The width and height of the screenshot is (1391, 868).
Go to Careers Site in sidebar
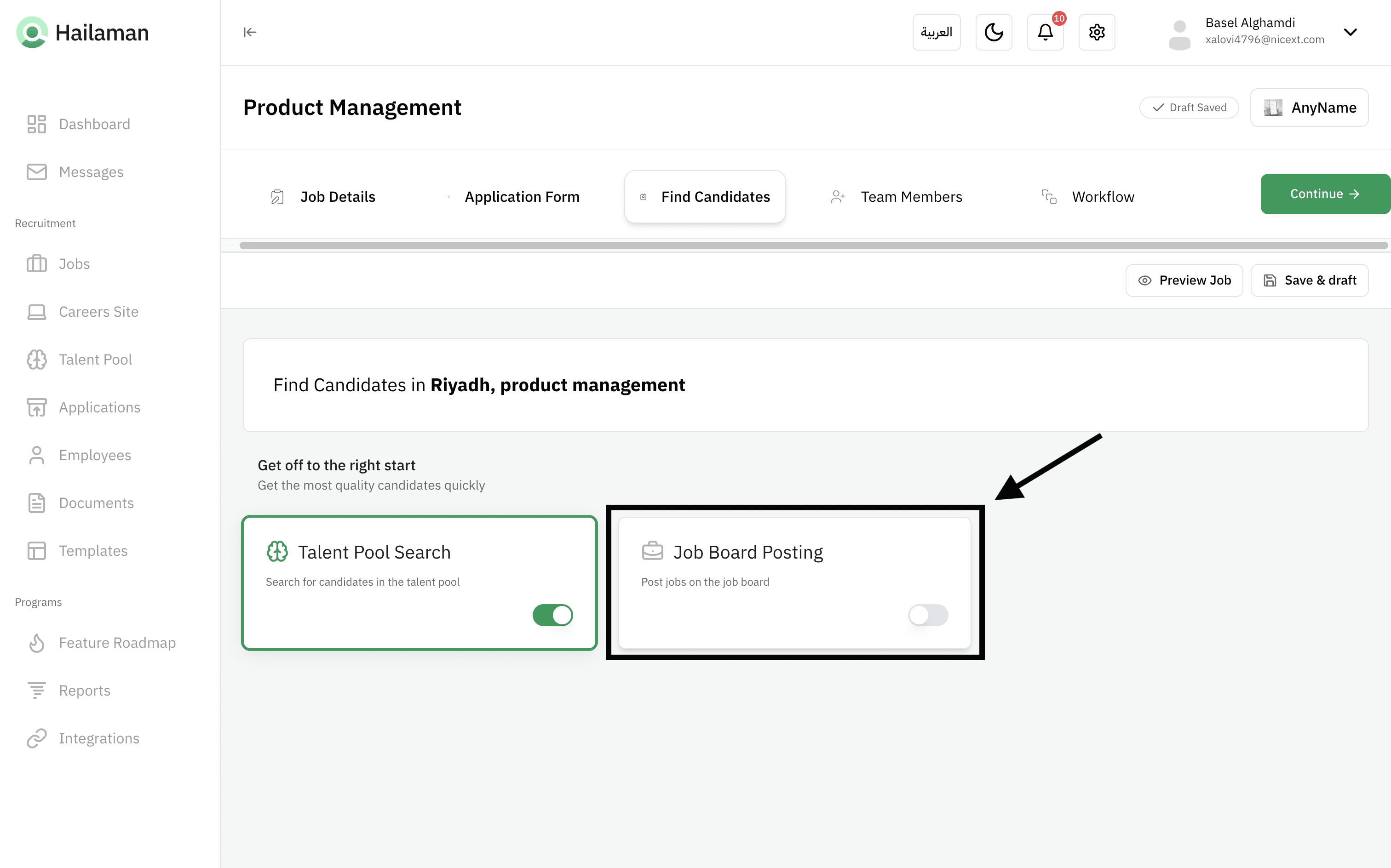(98, 312)
